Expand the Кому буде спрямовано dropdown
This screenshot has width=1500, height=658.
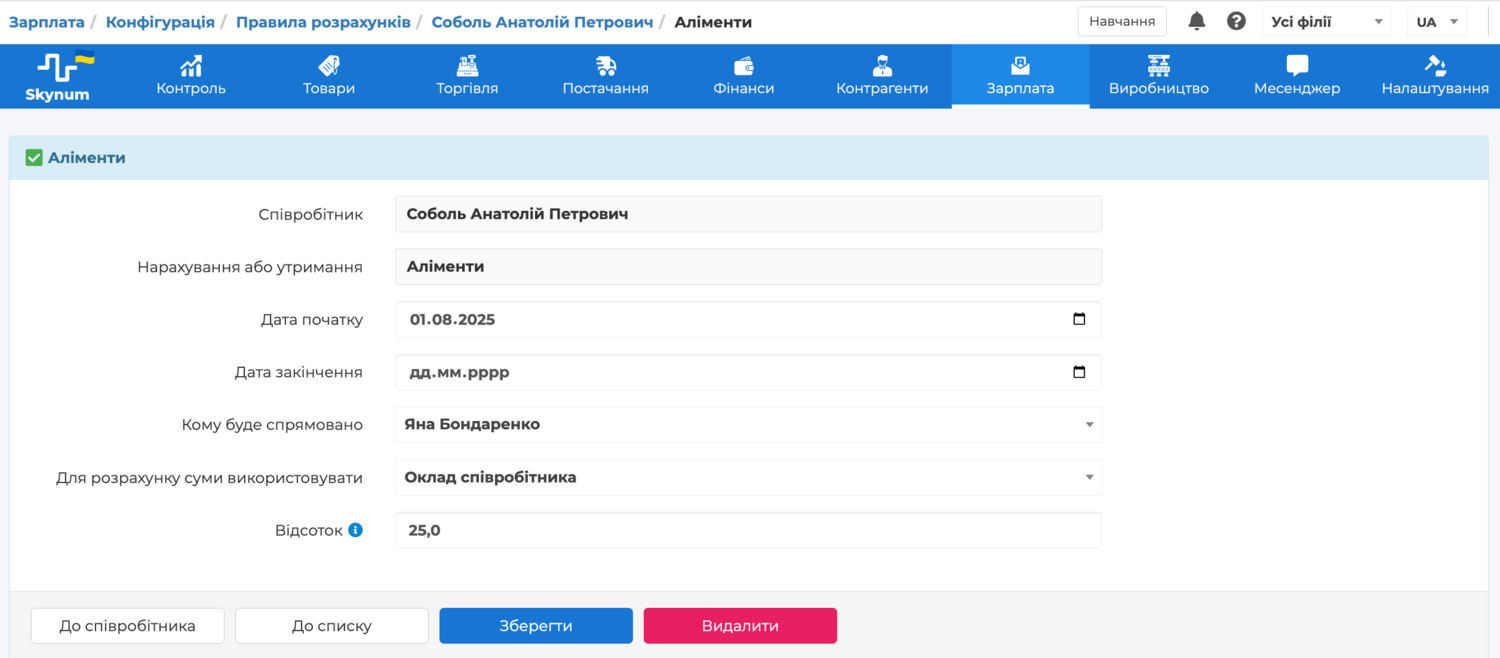coord(748,425)
